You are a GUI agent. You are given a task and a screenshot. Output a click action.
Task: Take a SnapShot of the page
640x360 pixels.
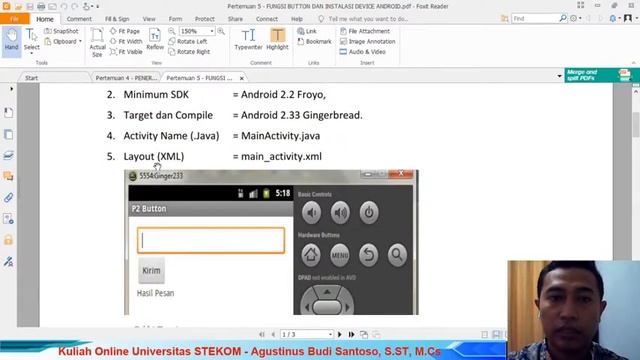(61, 31)
